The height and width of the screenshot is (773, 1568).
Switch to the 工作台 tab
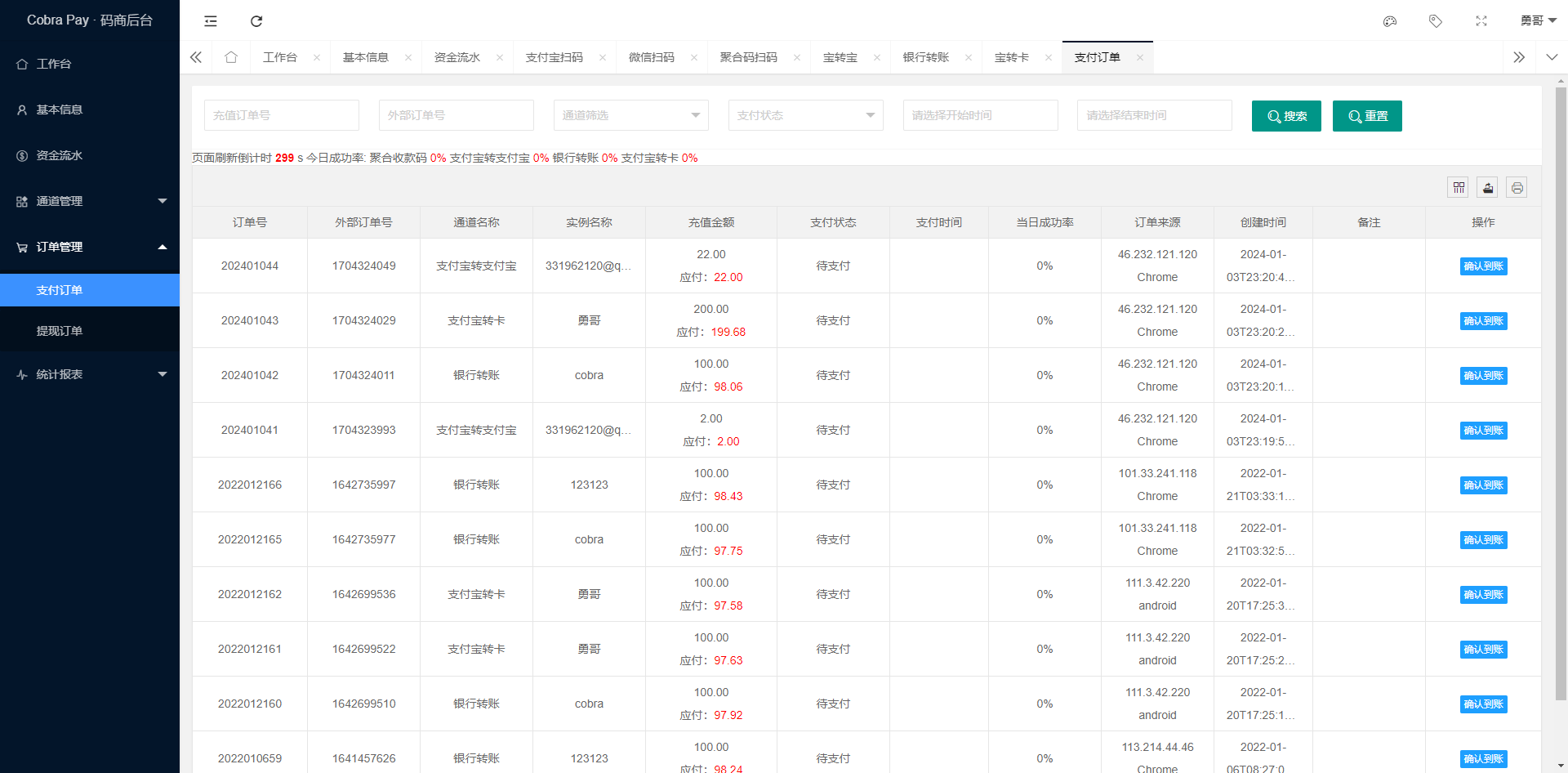[x=280, y=57]
